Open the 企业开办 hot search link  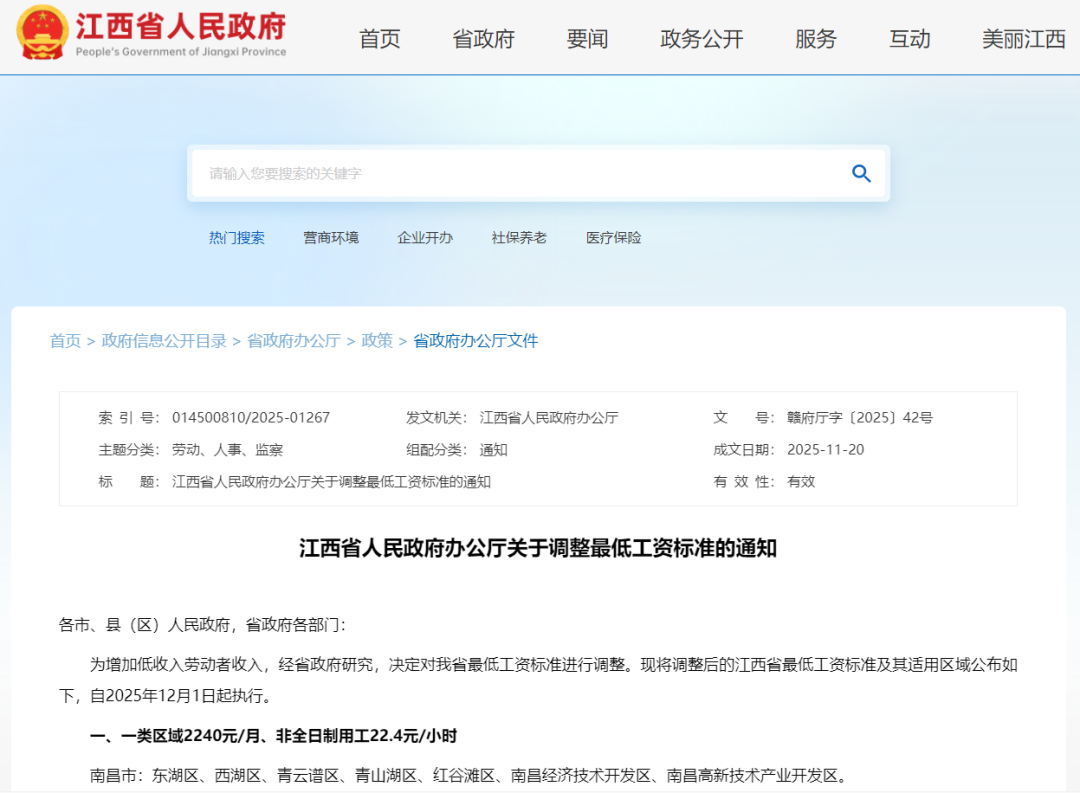coord(425,237)
